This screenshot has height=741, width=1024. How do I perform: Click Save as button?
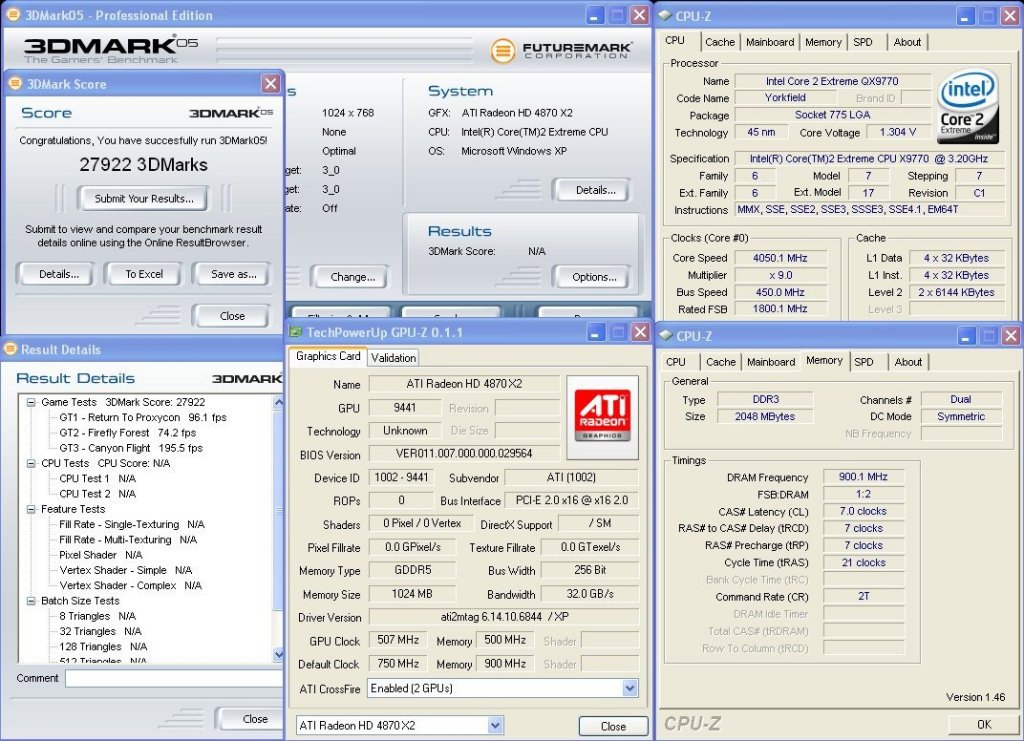(233, 274)
